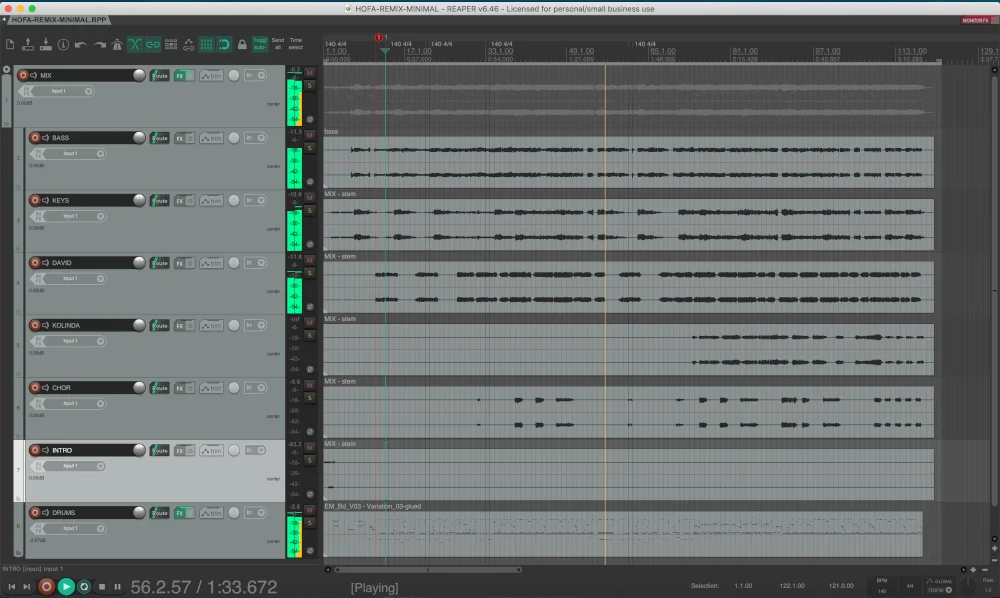Click the Time select toolbar button
1000x598 pixels.
click(296, 44)
